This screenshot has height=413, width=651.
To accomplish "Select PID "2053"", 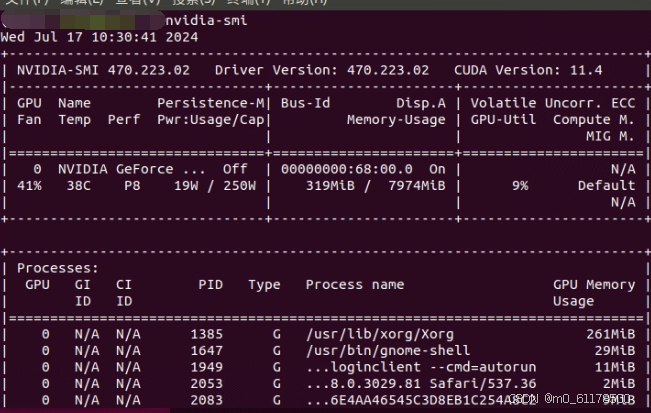I will 206,384.
